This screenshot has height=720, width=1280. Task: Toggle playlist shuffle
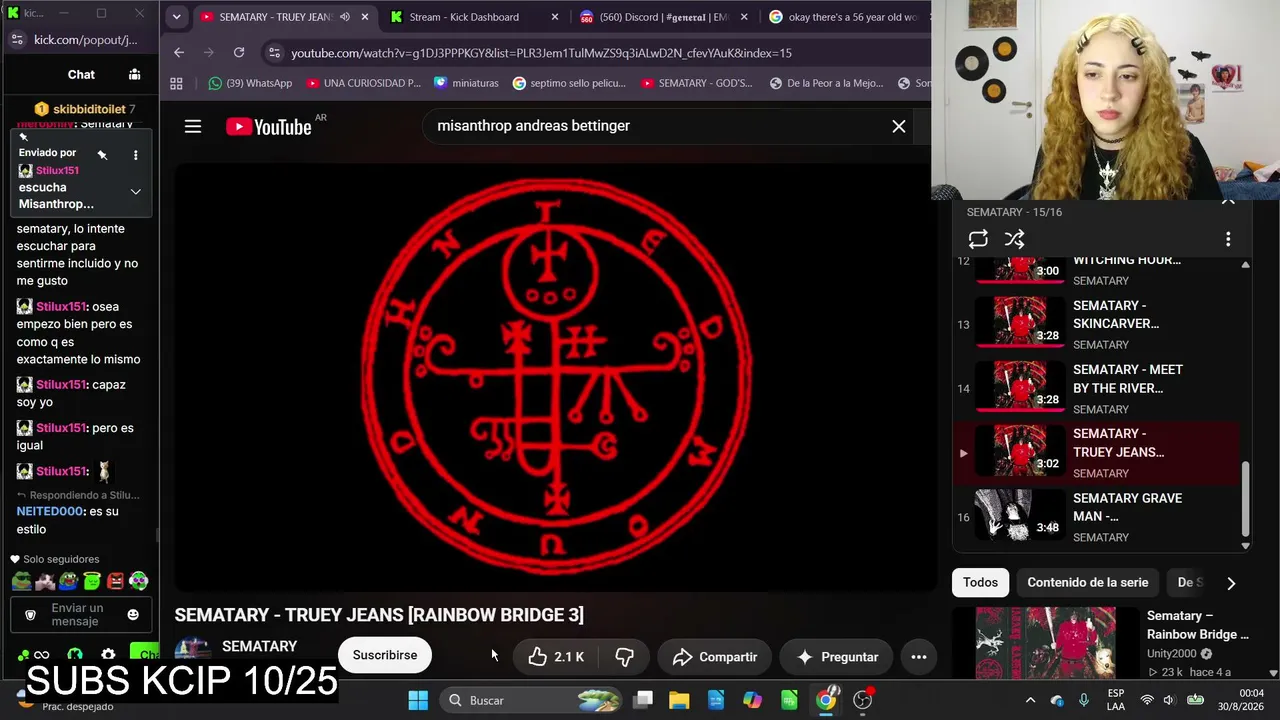1014,239
